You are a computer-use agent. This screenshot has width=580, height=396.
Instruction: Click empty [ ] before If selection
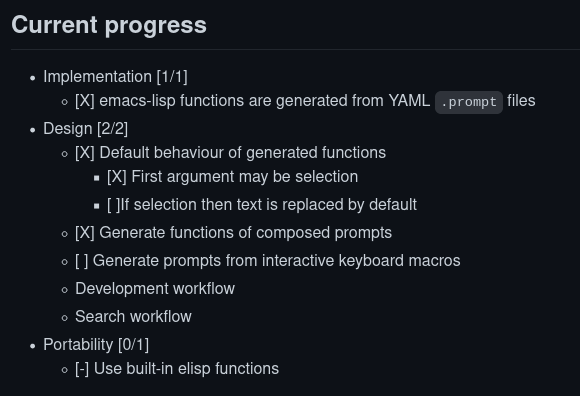pyautogui.click(x=114, y=205)
